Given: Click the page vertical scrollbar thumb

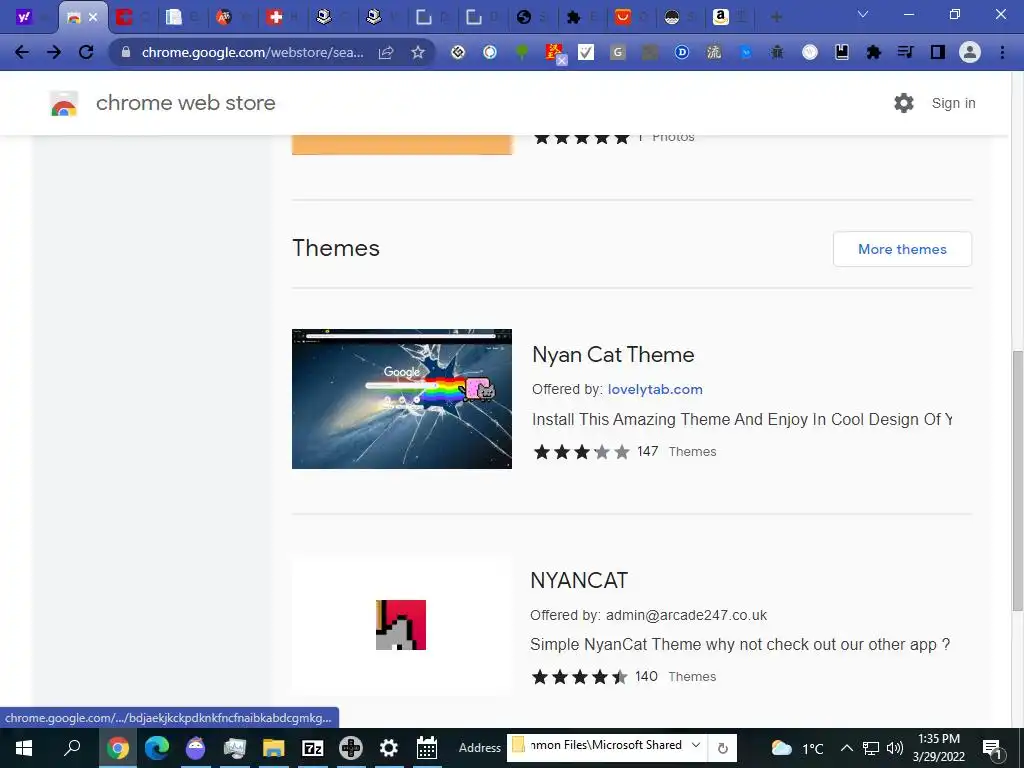Looking at the screenshot, I should tap(1017, 481).
